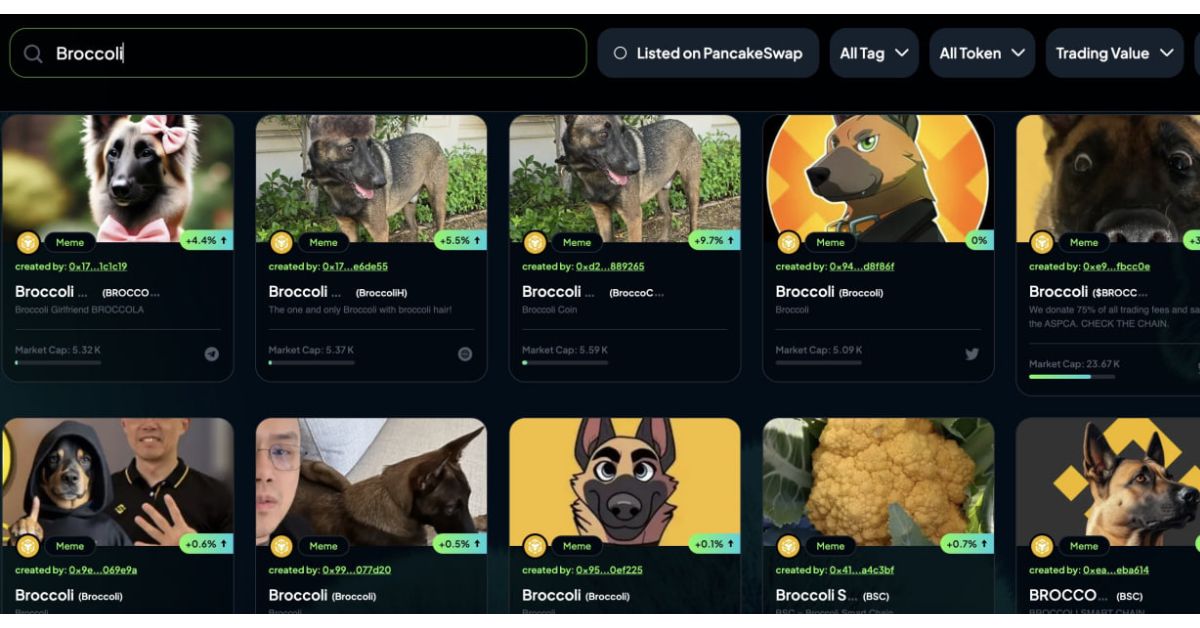Open cauliflower Broccoli S token thumbnail
The width and height of the screenshot is (1200, 628).
click(x=878, y=482)
